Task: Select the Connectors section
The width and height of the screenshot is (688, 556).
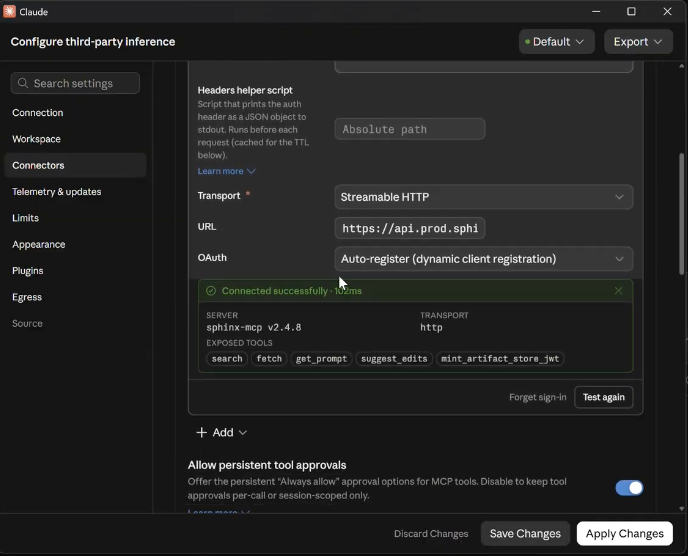Action: click(x=75, y=165)
